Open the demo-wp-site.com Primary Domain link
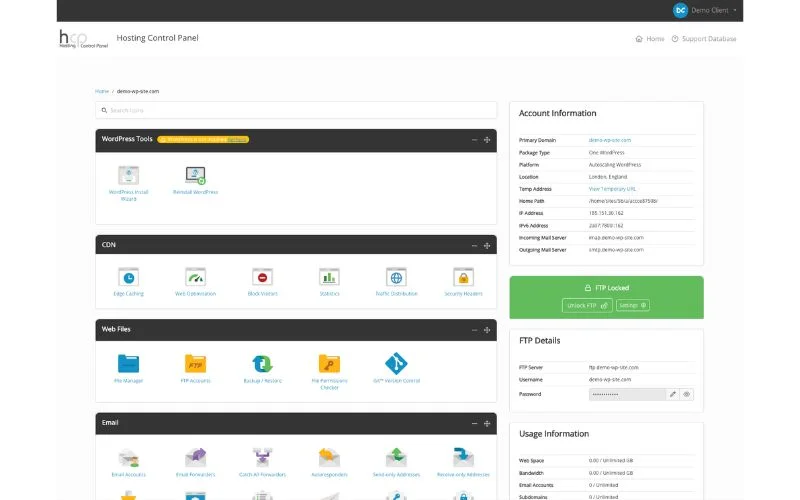Image resolution: width=800 pixels, height=500 pixels. [610, 140]
